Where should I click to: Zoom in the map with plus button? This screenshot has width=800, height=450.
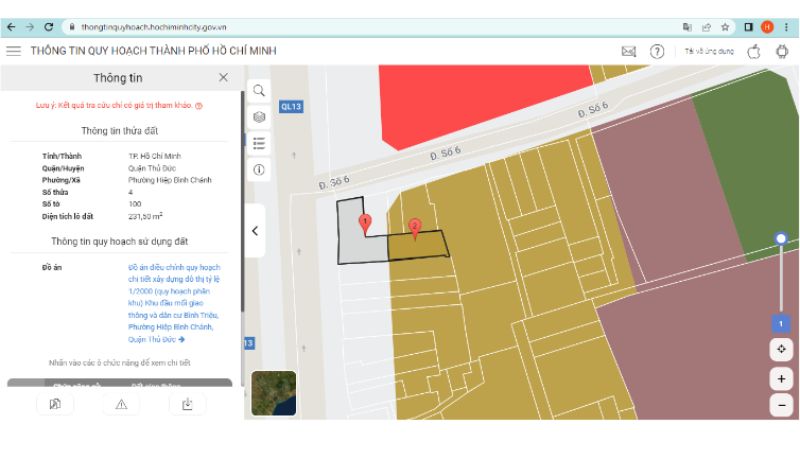pyautogui.click(x=781, y=379)
